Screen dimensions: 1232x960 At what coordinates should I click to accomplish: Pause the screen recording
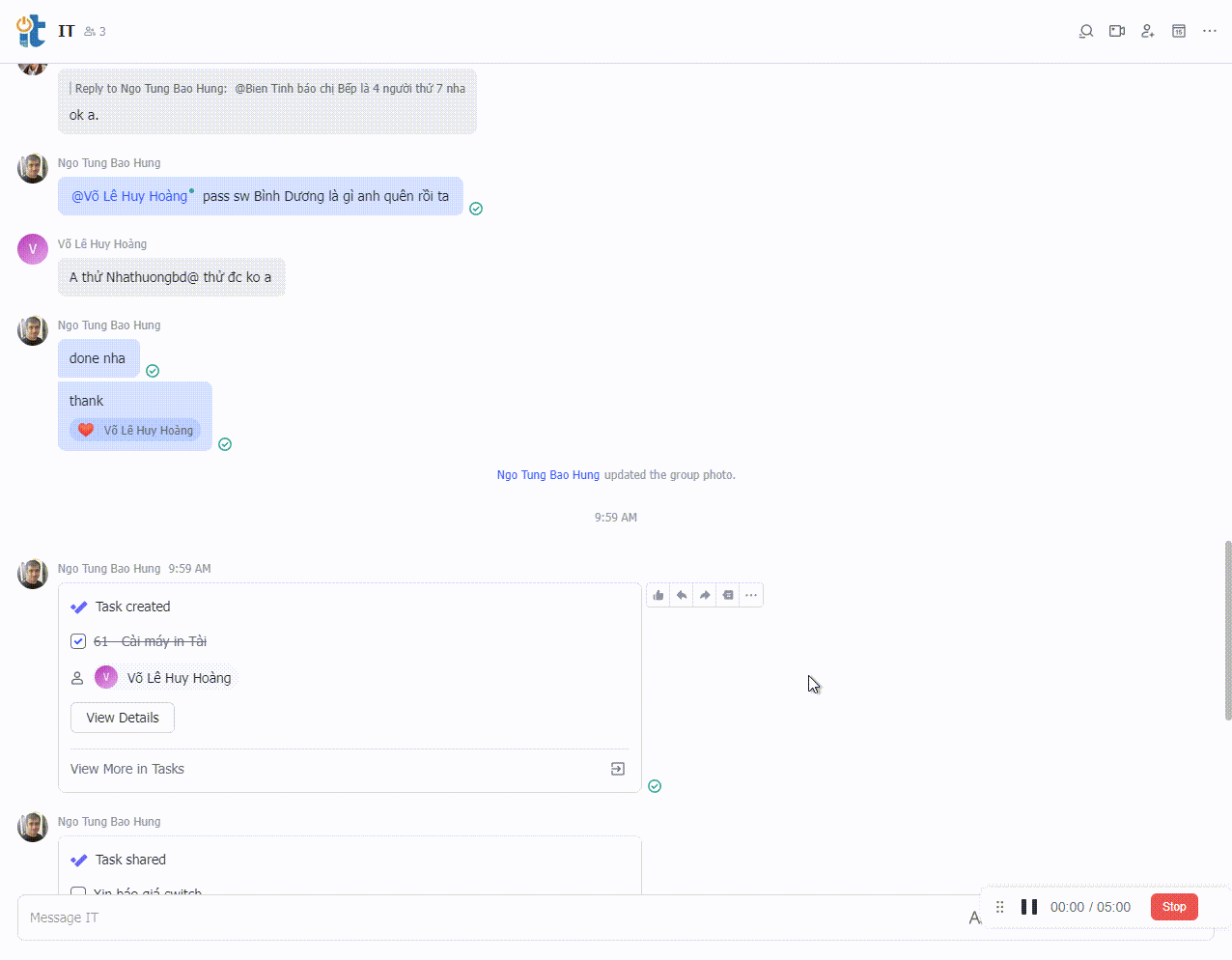tap(1029, 907)
